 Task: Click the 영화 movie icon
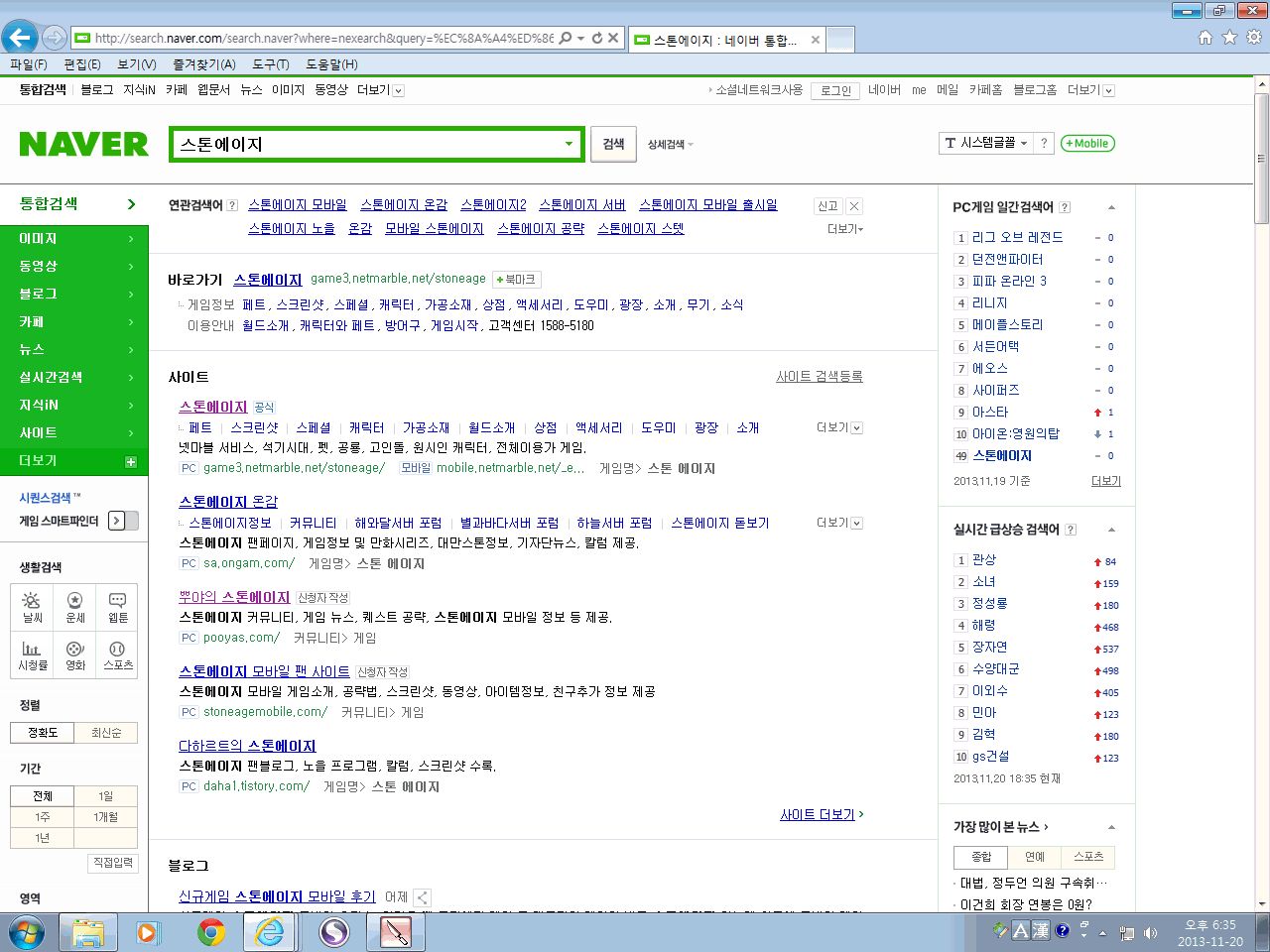[75, 655]
